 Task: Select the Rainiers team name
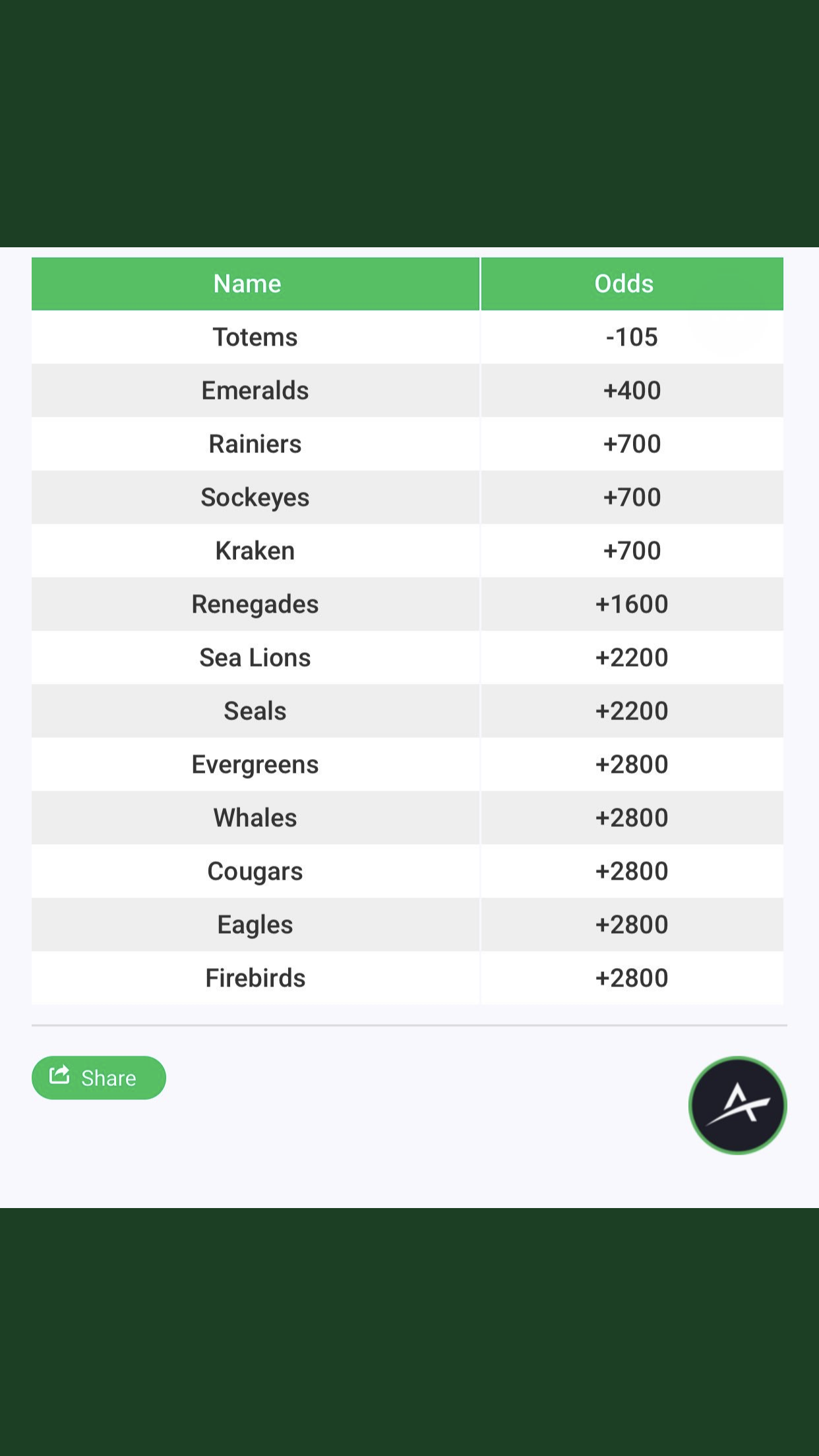tap(255, 444)
